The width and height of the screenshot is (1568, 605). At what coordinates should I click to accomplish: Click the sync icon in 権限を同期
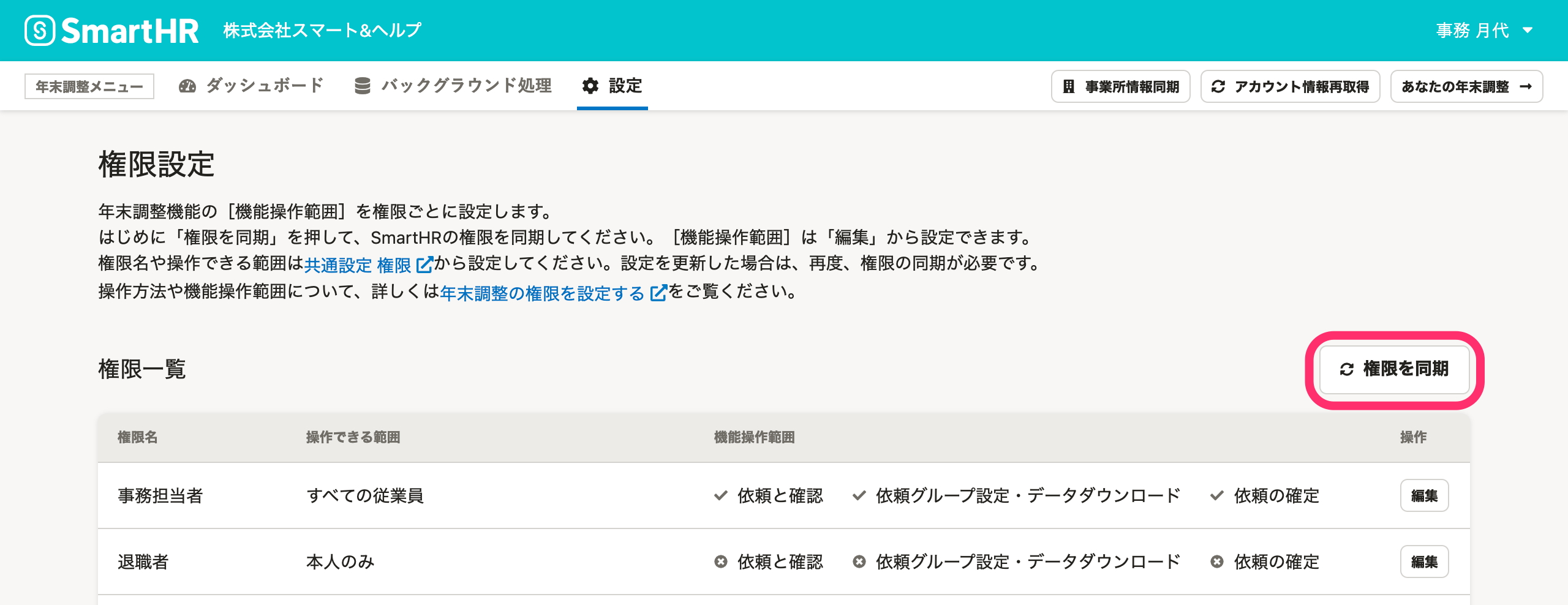(x=1347, y=369)
